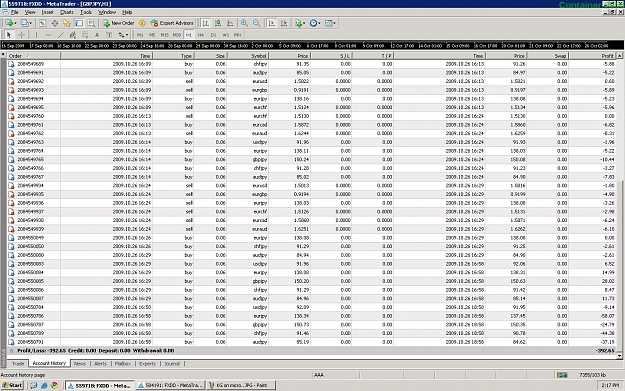Launch Chrome from quick launch
The image size is (625, 391).
click(x=54, y=385)
